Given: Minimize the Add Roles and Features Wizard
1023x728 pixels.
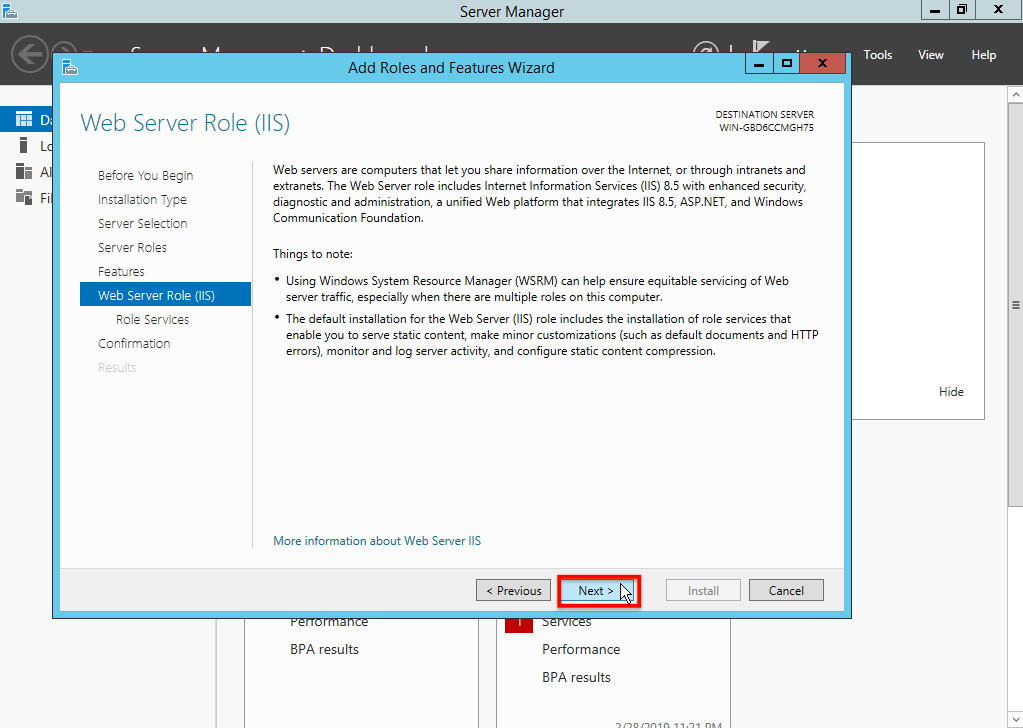Looking at the screenshot, I should (759, 63).
